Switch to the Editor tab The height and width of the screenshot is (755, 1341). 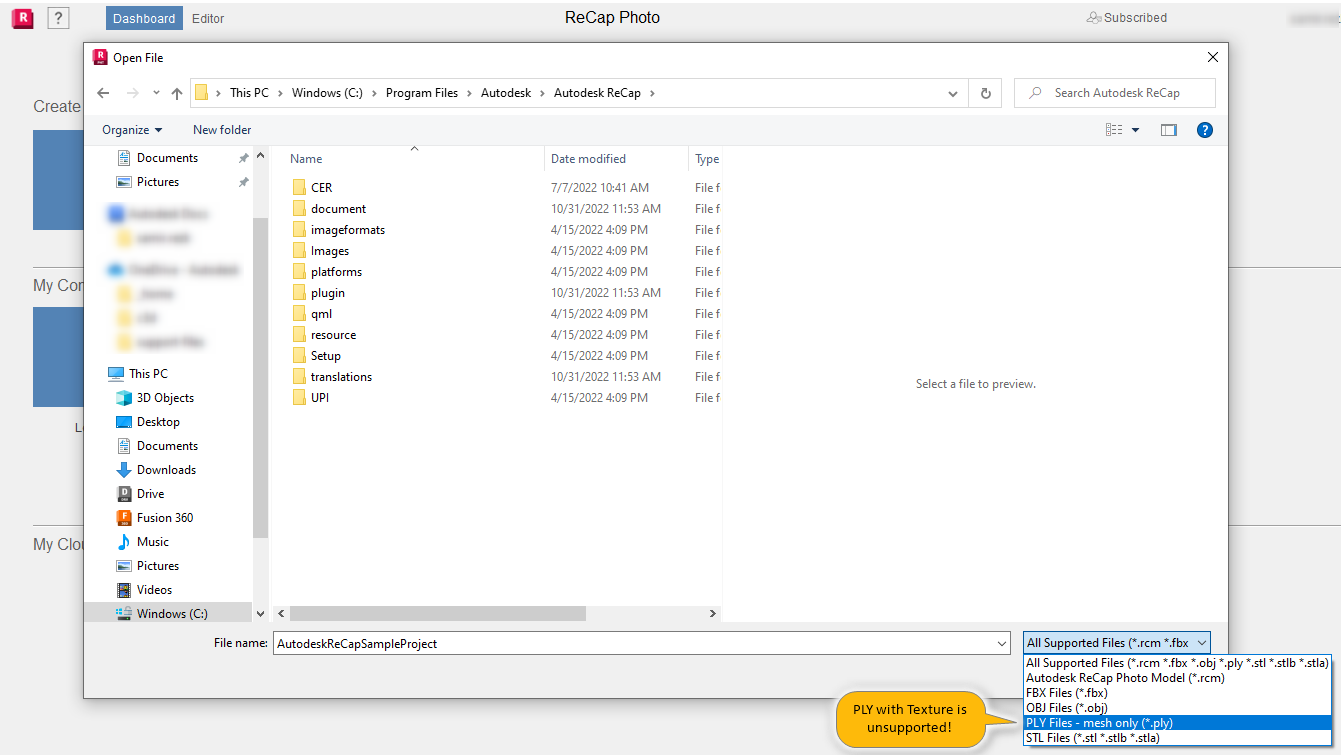[x=208, y=18]
